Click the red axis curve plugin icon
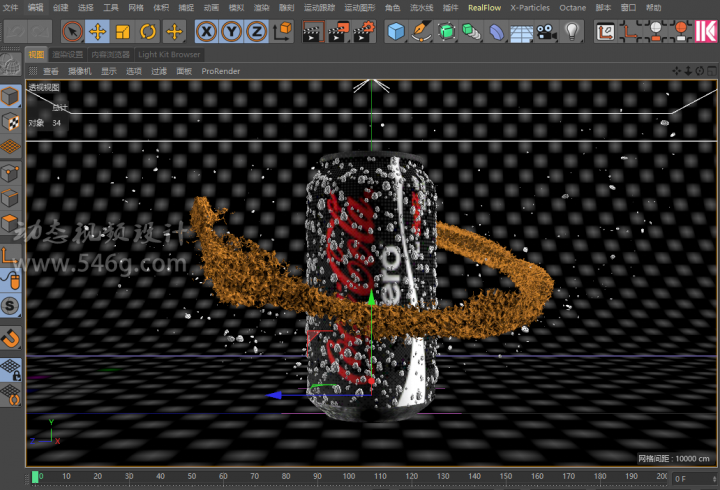Image resolution: width=720 pixels, height=490 pixels. pyautogui.click(x=606, y=32)
